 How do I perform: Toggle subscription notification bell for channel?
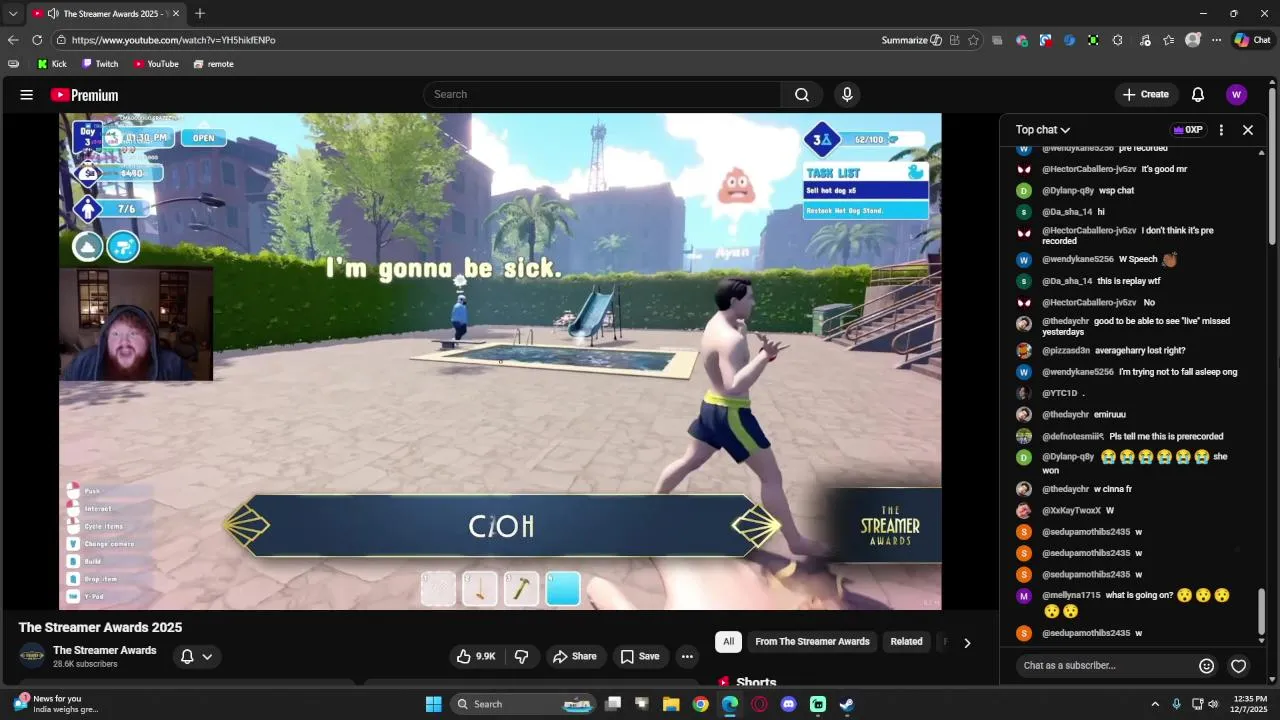click(x=196, y=656)
